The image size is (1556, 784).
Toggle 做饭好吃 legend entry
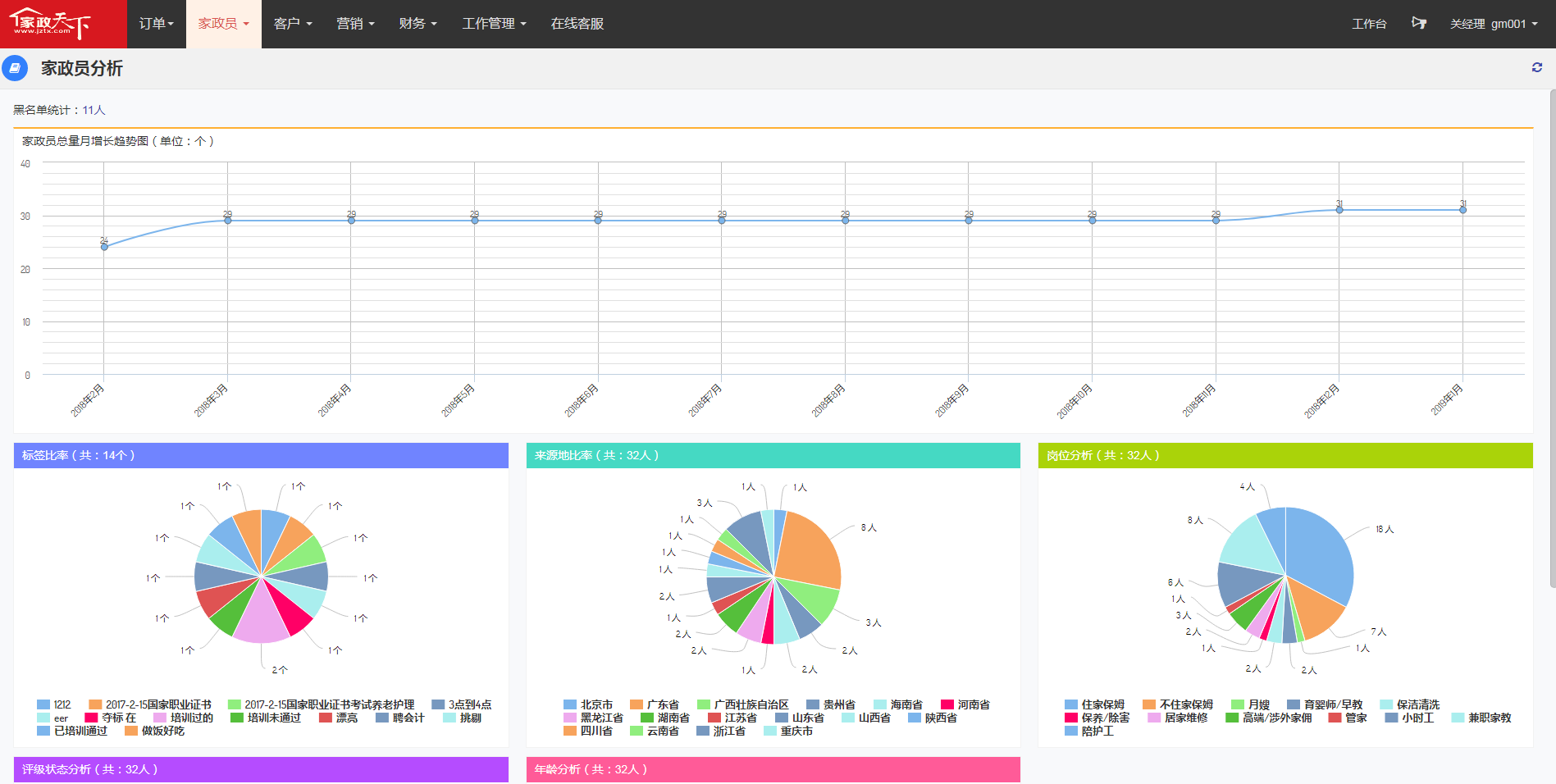[155, 731]
